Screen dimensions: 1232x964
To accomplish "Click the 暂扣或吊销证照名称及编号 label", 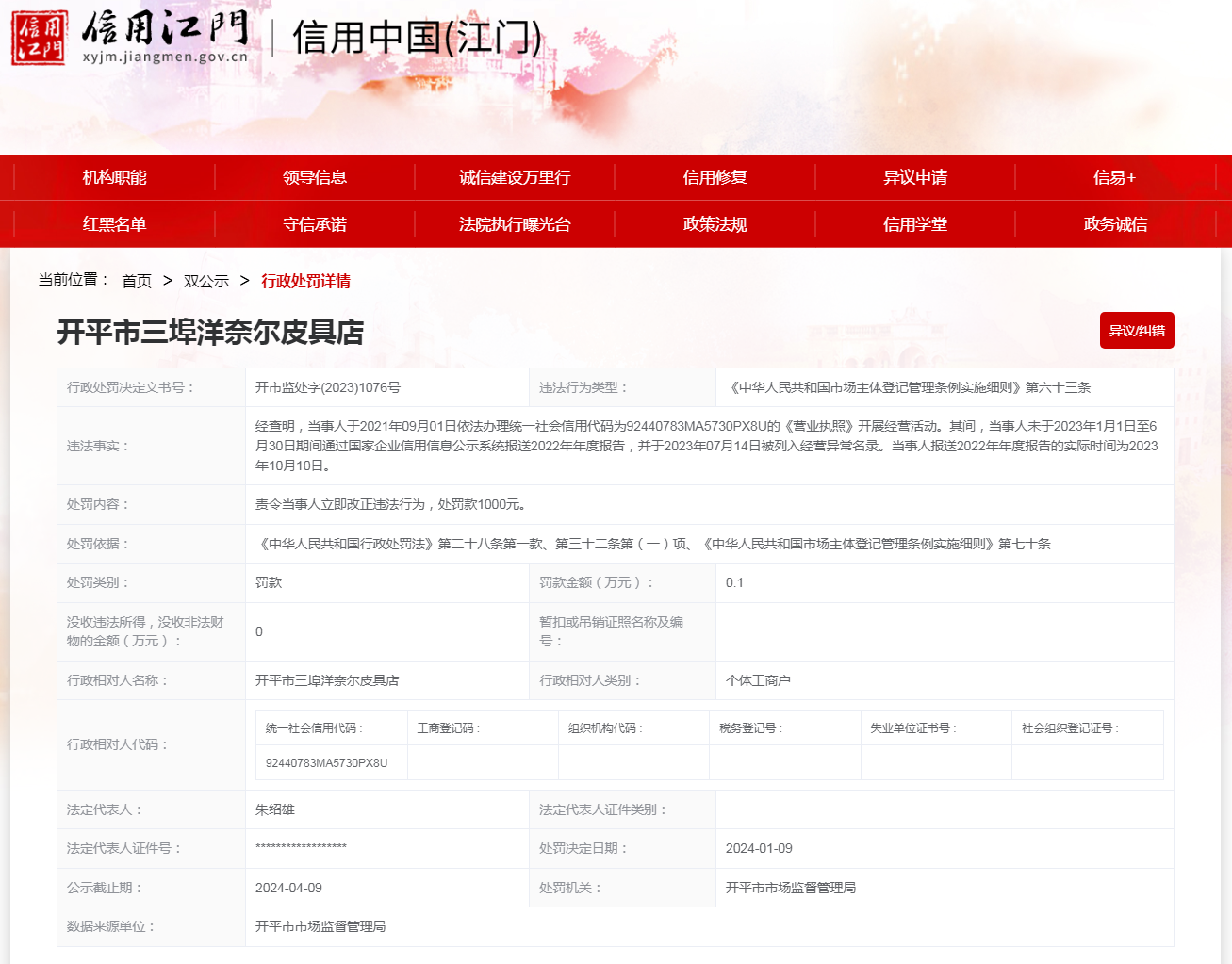I will tap(611, 631).
